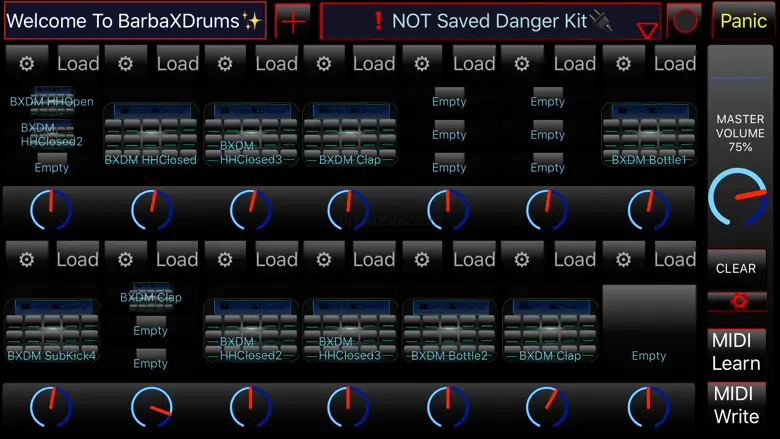Load a sample above bottom-row single Empty pad

pyautogui.click(x=675, y=259)
